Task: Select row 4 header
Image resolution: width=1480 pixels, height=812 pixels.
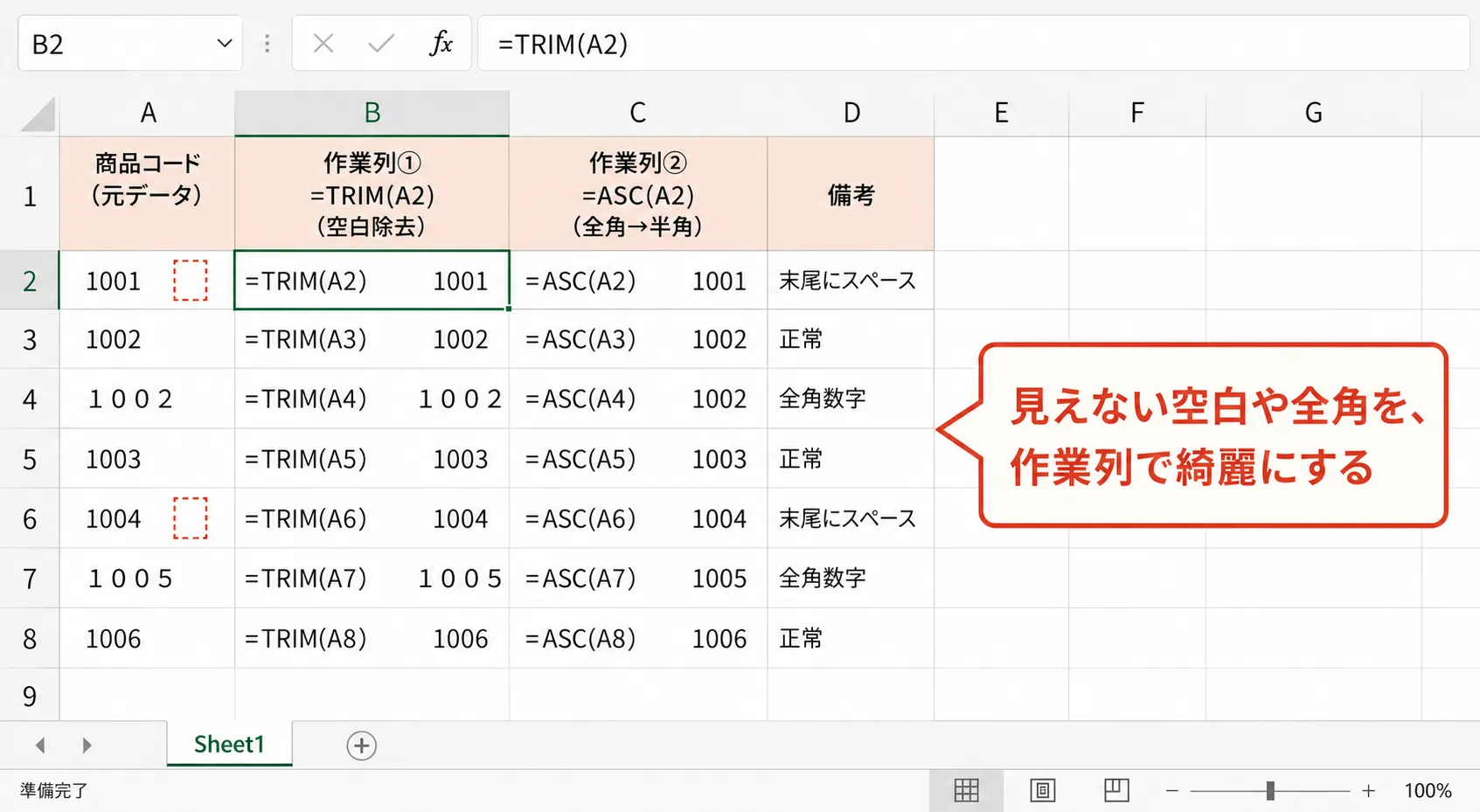Action: pyautogui.click(x=30, y=399)
